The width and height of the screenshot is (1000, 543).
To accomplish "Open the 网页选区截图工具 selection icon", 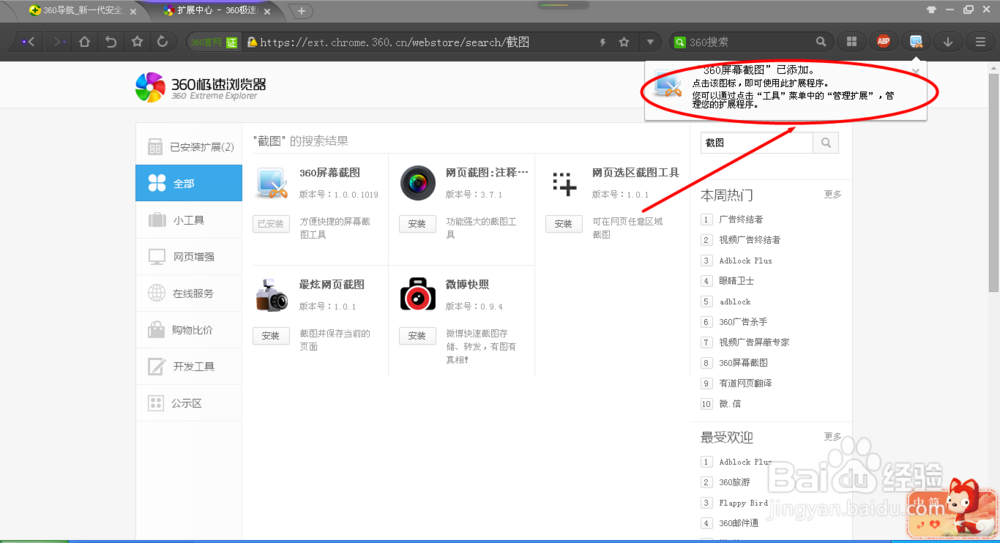I will [564, 184].
